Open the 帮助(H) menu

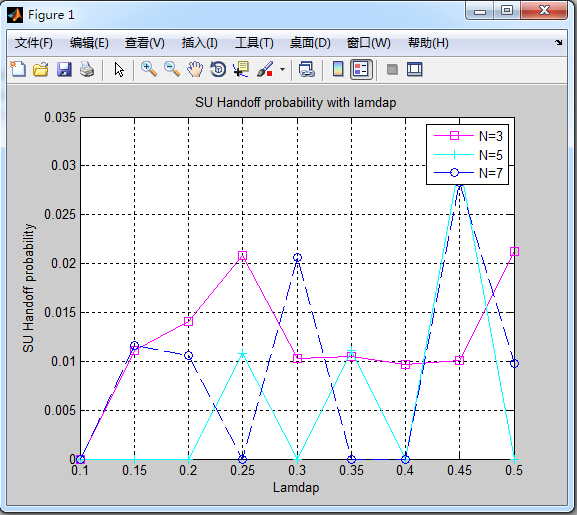(428, 43)
